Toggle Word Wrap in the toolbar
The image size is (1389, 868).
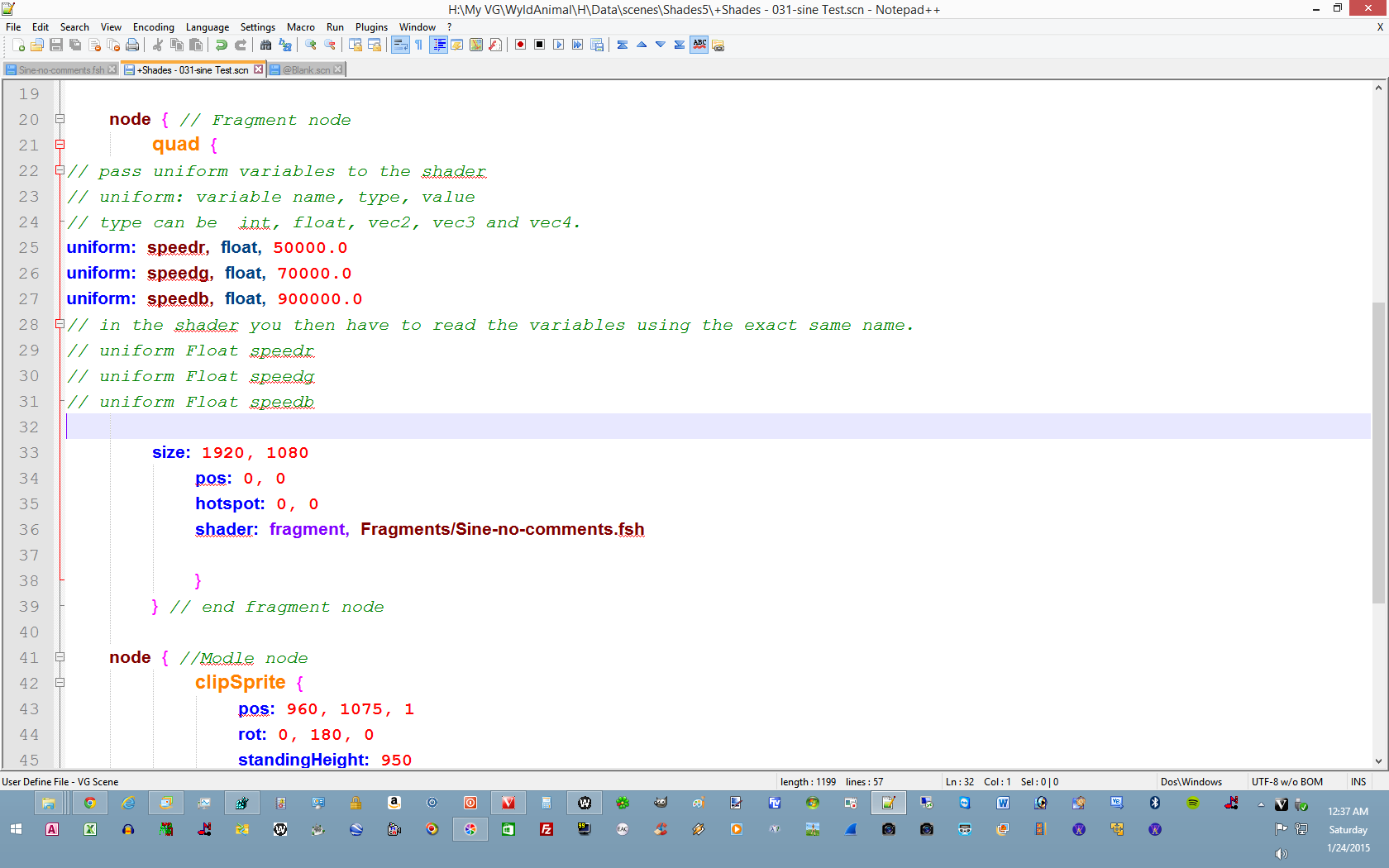[400, 45]
